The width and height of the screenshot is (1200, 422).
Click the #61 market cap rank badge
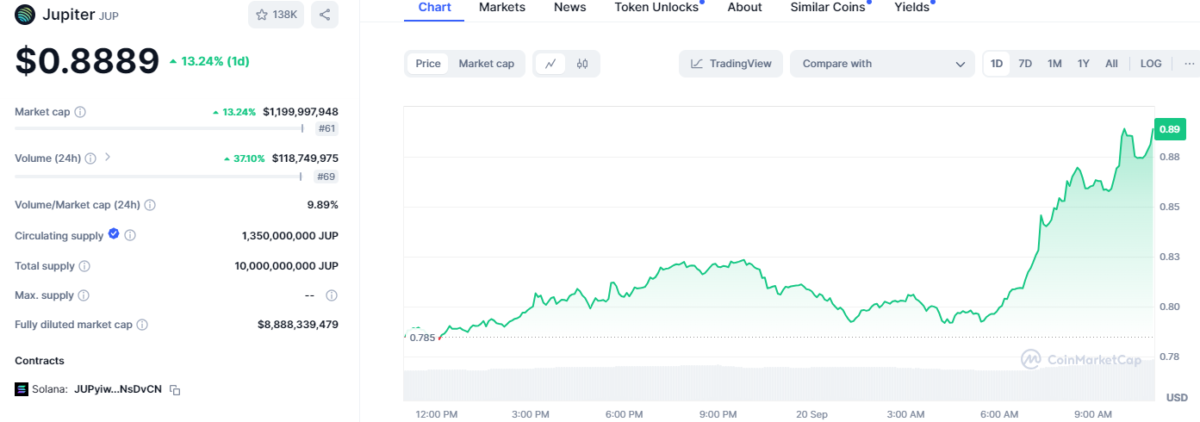click(x=326, y=129)
